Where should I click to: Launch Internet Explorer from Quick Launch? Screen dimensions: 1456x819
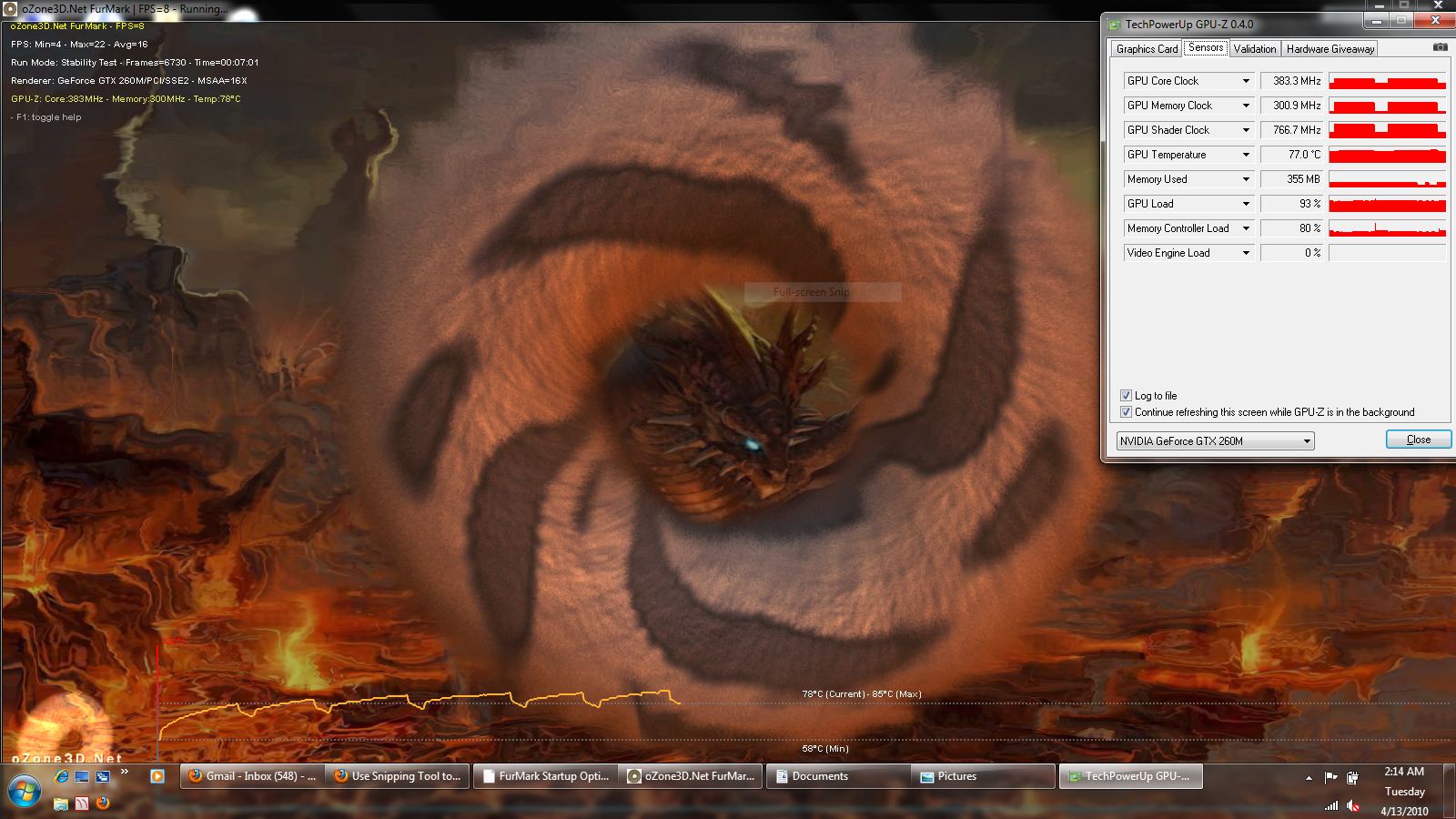coord(62,776)
